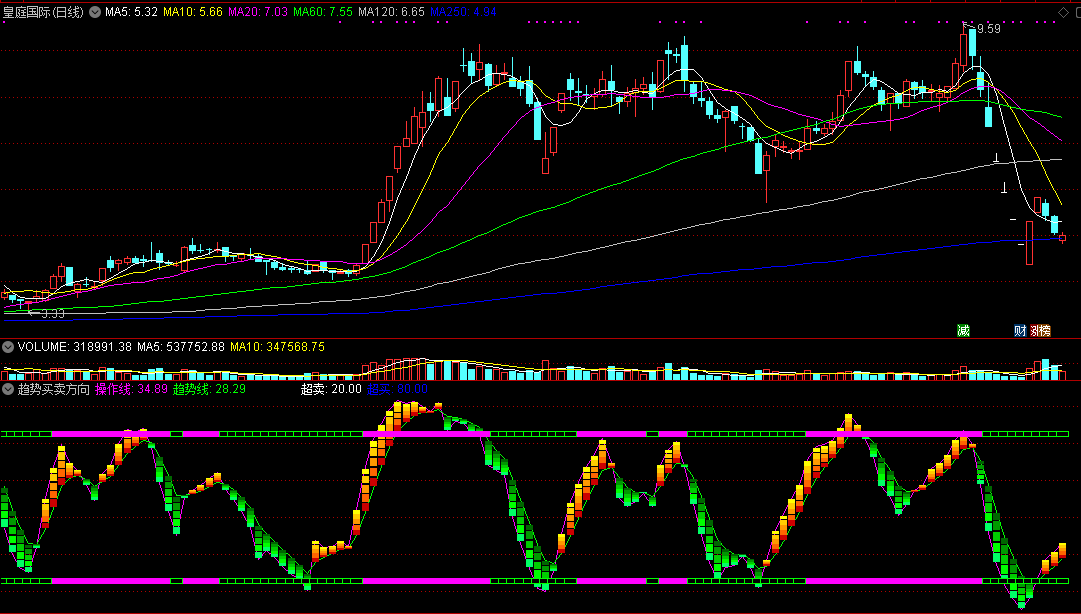This screenshot has height=614, width=1081.
Task: Click the magenta MA20: 7.03 label
Action: 258,12
